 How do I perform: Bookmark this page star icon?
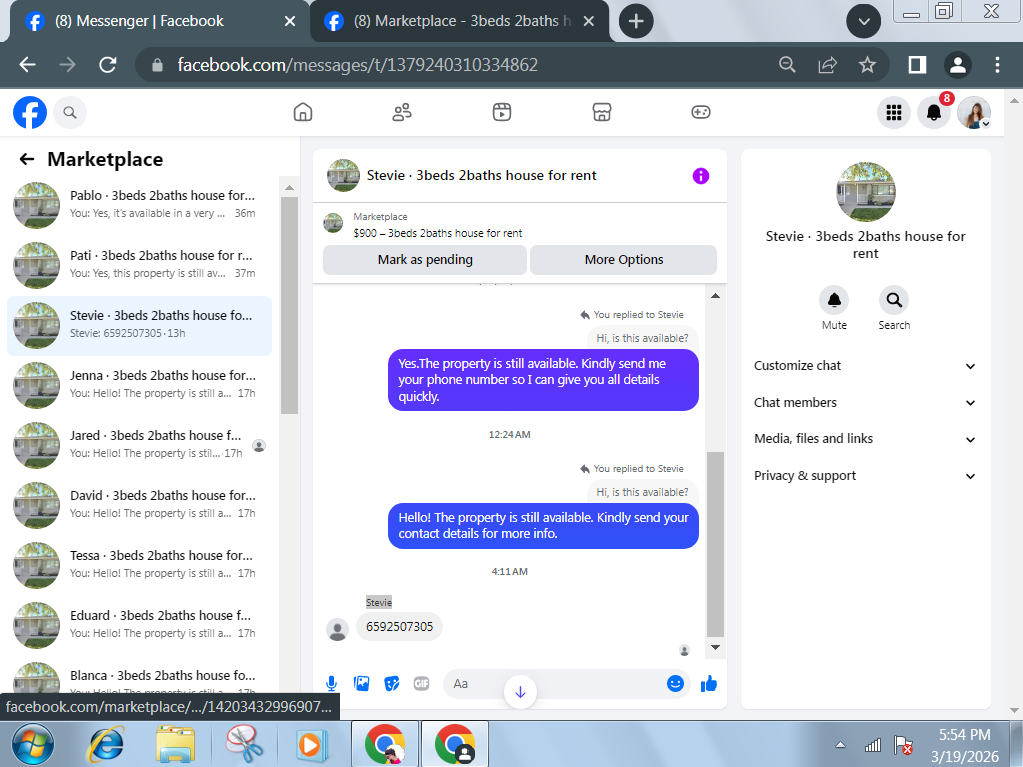click(x=867, y=65)
